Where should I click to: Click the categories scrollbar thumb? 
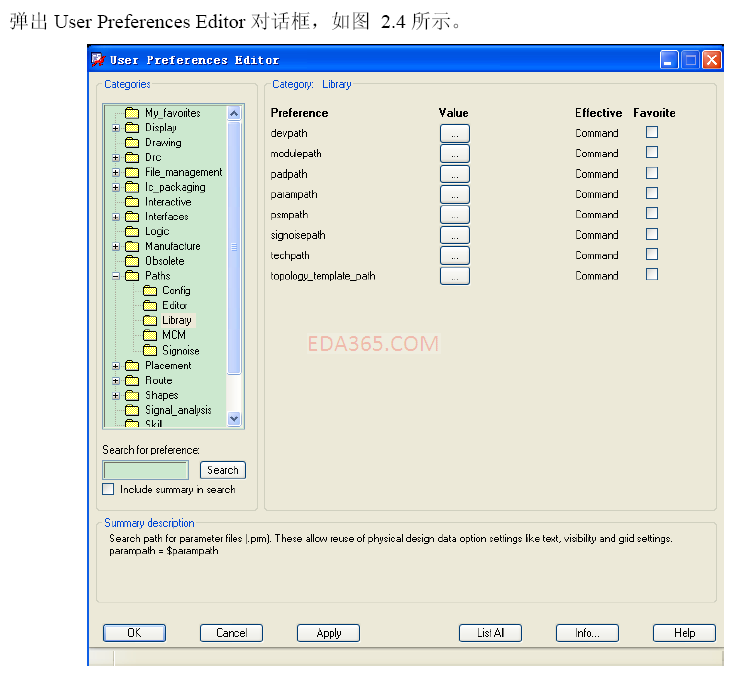[x=234, y=247]
